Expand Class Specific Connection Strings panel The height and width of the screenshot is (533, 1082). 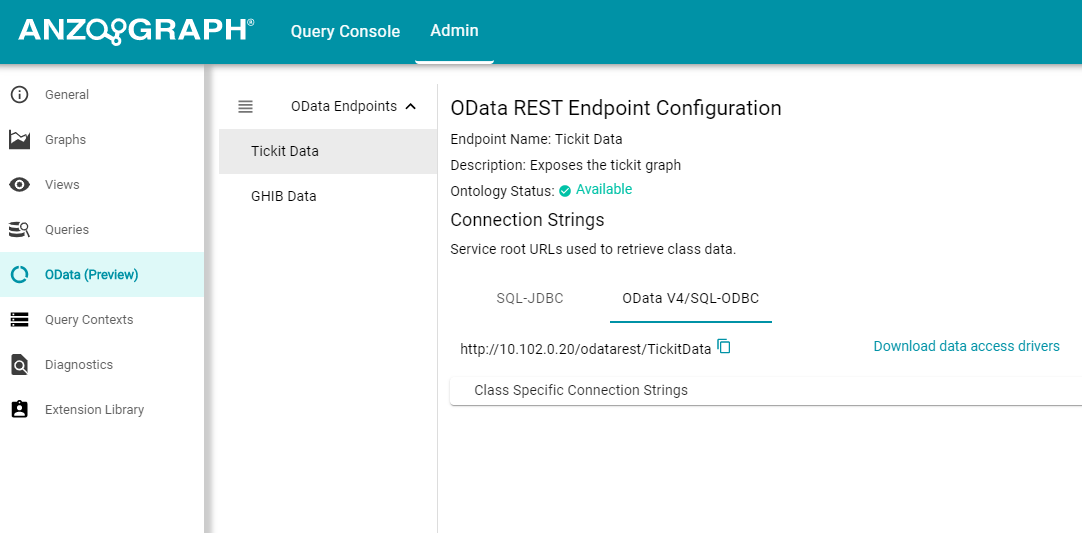pos(765,390)
